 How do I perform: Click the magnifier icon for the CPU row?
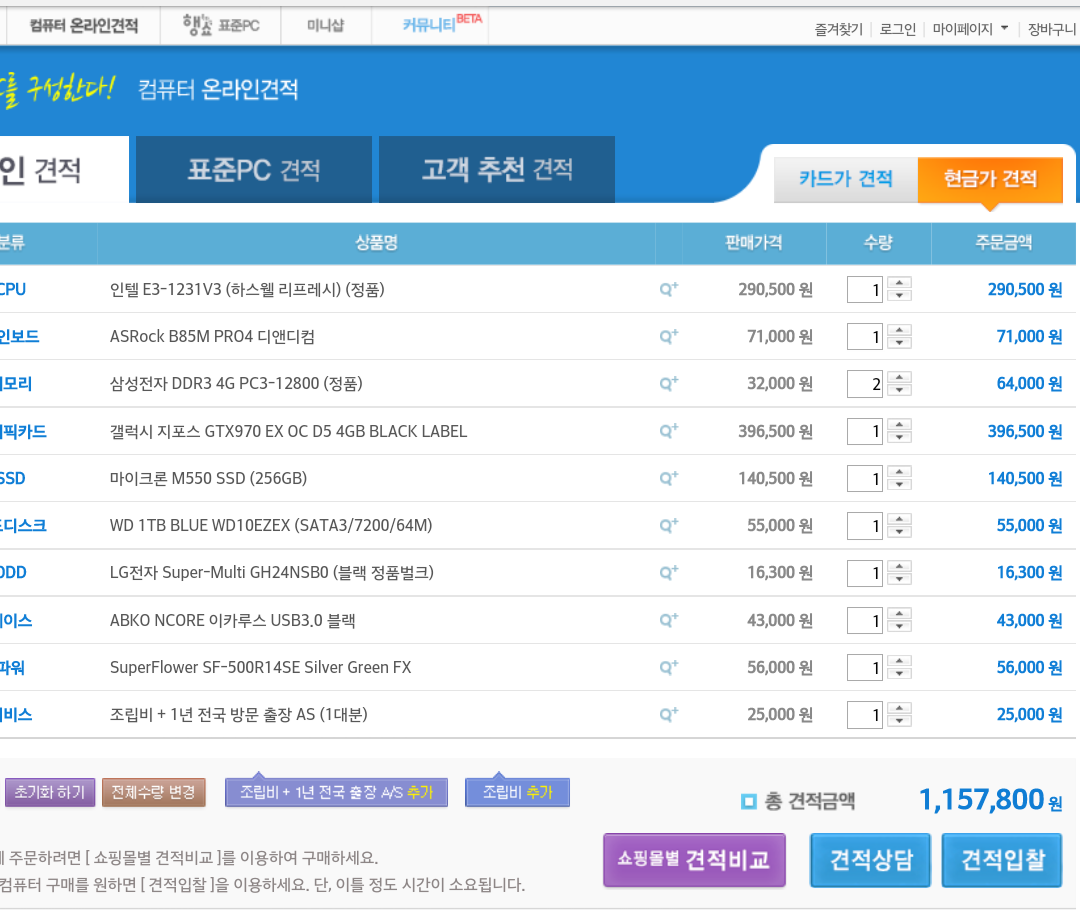[668, 290]
